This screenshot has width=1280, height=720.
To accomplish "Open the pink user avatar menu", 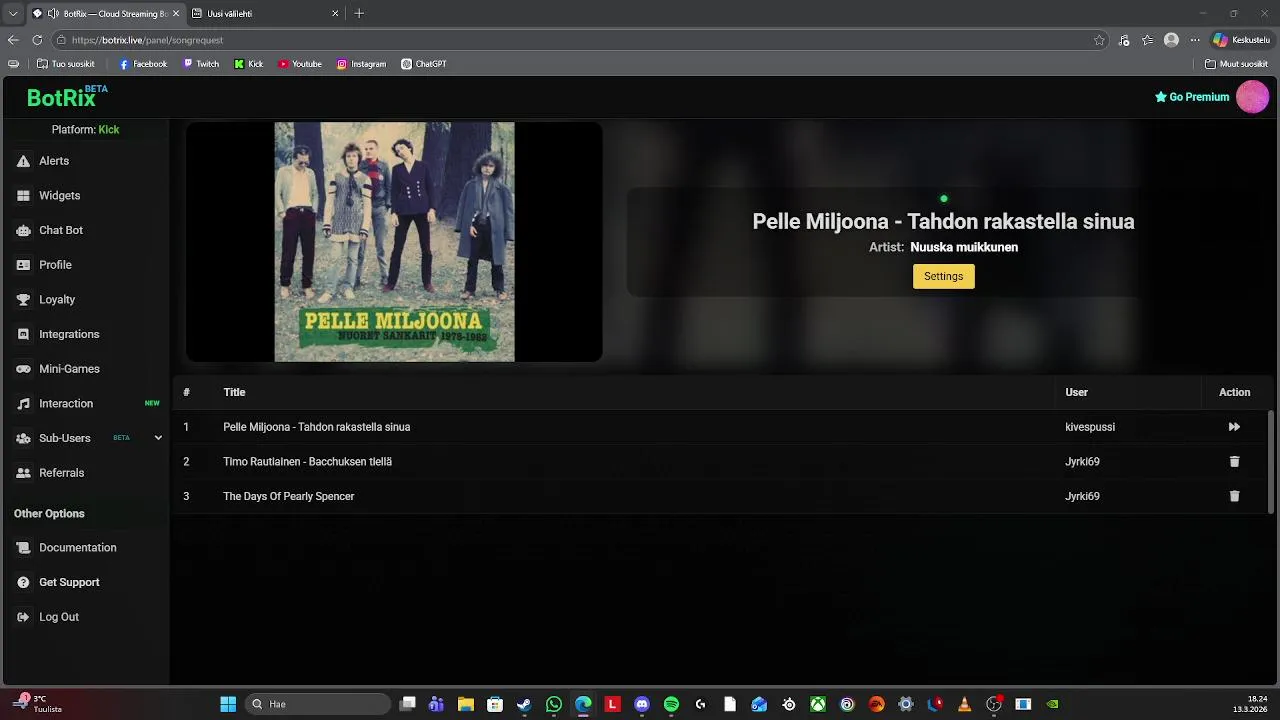I will tap(1252, 97).
